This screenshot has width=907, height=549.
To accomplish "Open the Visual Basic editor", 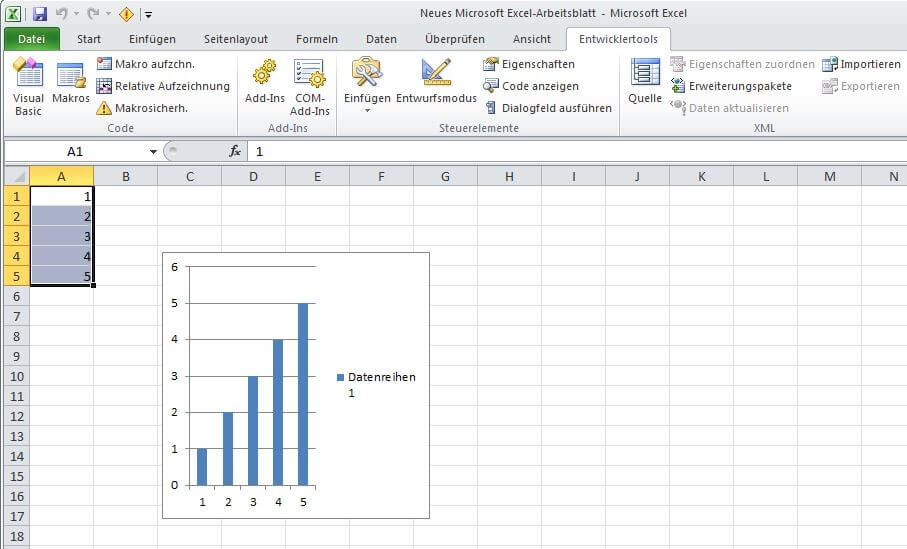I will 28,87.
